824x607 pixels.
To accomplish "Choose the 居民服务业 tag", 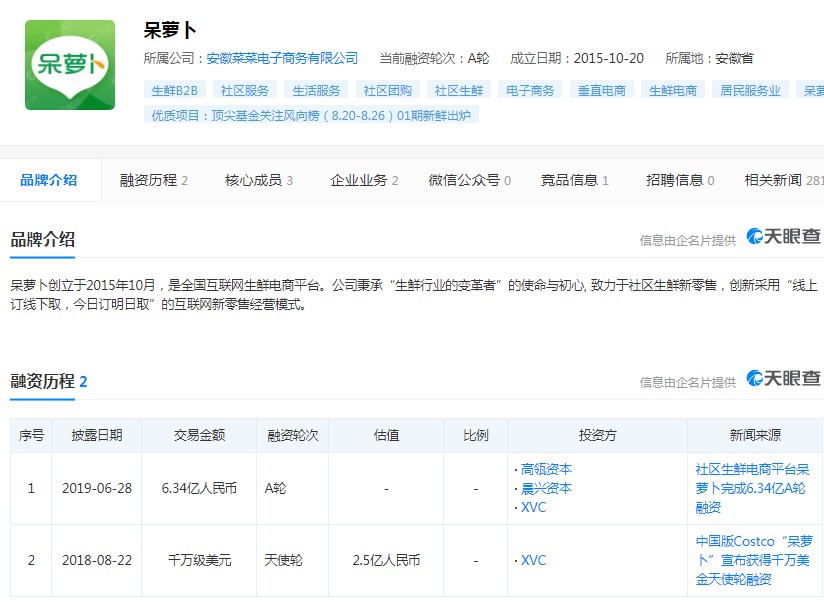I will [x=750, y=90].
